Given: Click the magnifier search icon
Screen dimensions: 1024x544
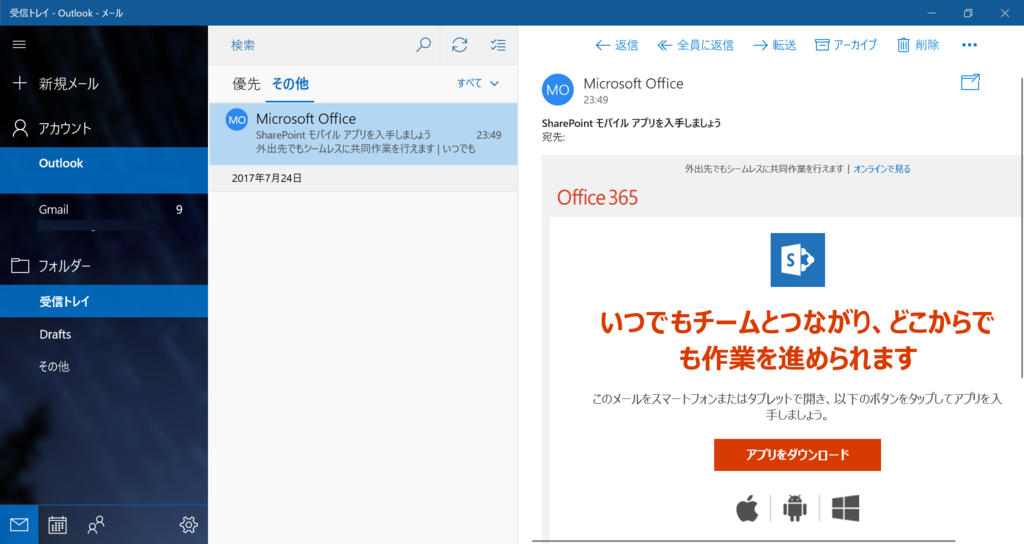Looking at the screenshot, I should (424, 44).
